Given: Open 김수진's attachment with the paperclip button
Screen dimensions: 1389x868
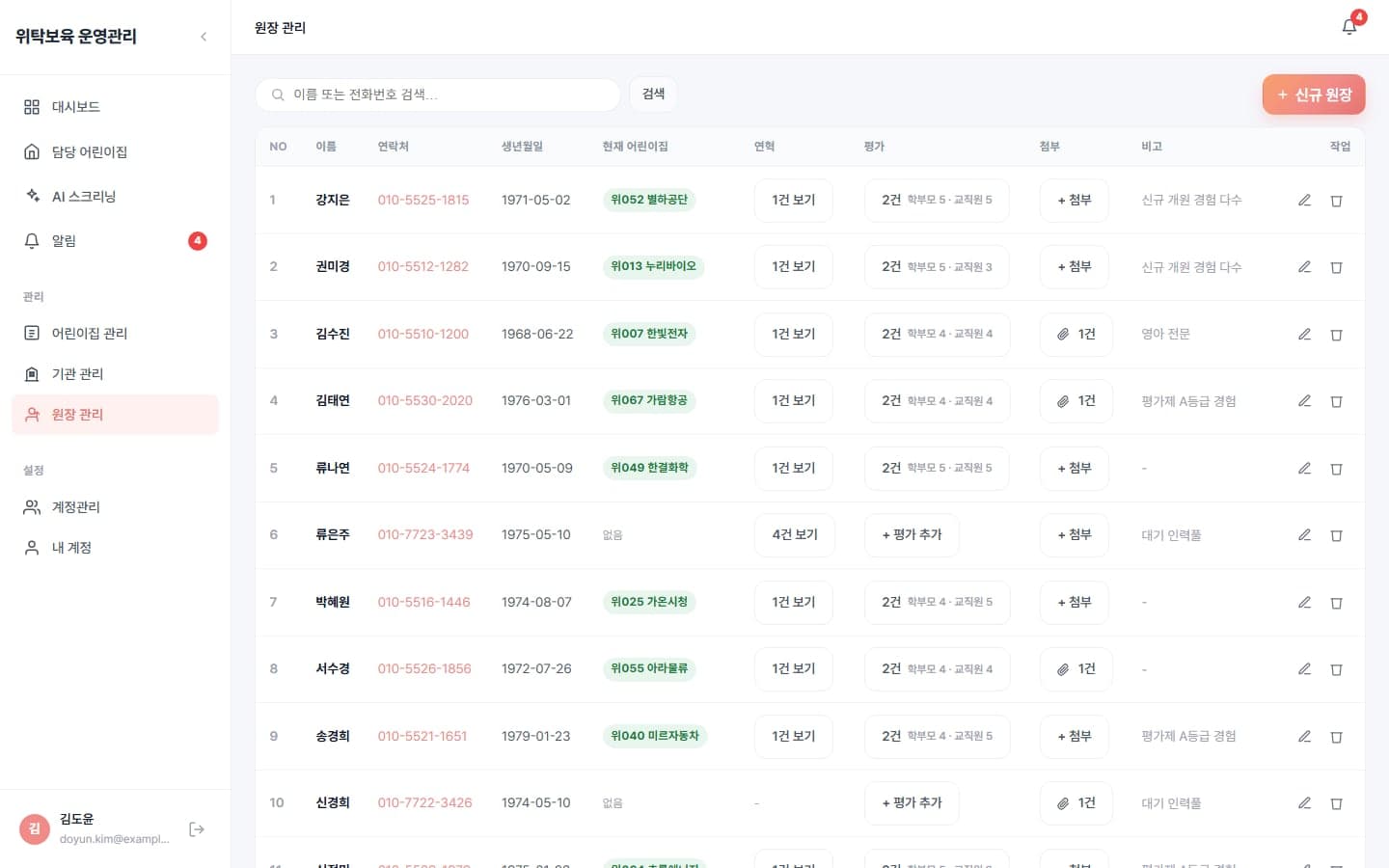Looking at the screenshot, I should pos(1076,335).
